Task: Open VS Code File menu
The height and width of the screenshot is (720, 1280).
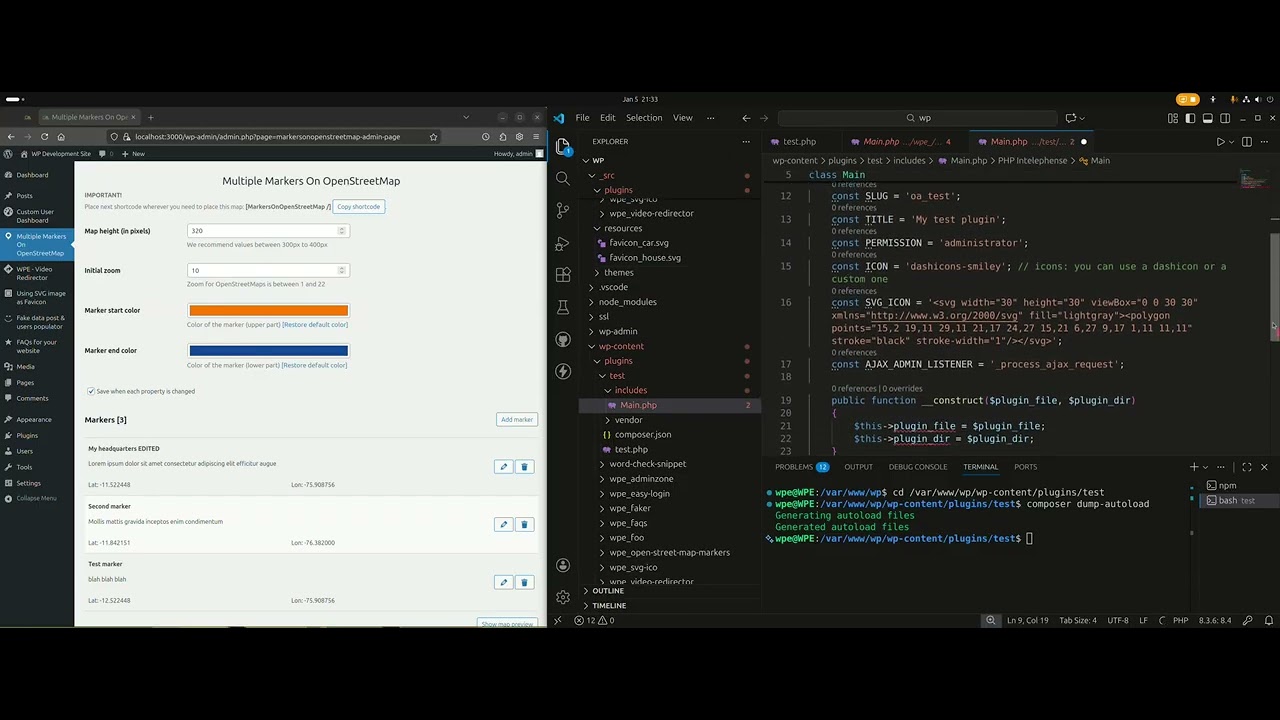Action: click(582, 118)
